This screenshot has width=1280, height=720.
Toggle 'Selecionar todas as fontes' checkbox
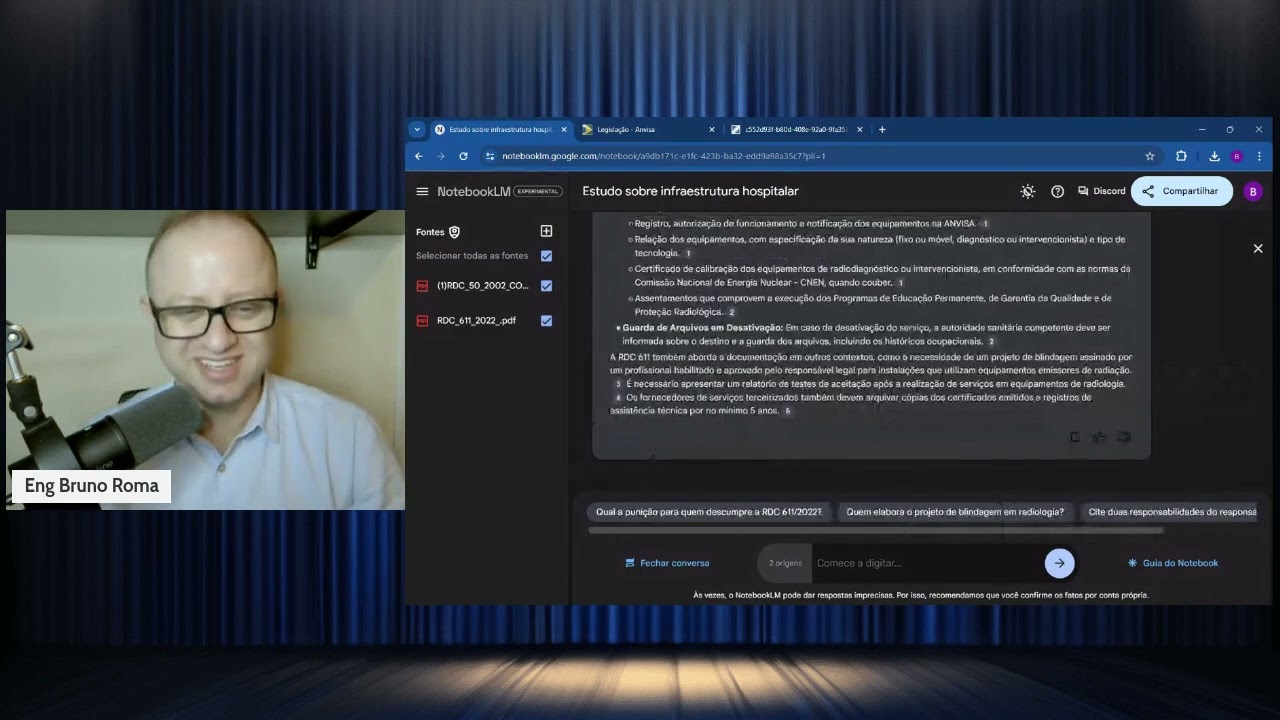[x=546, y=256]
